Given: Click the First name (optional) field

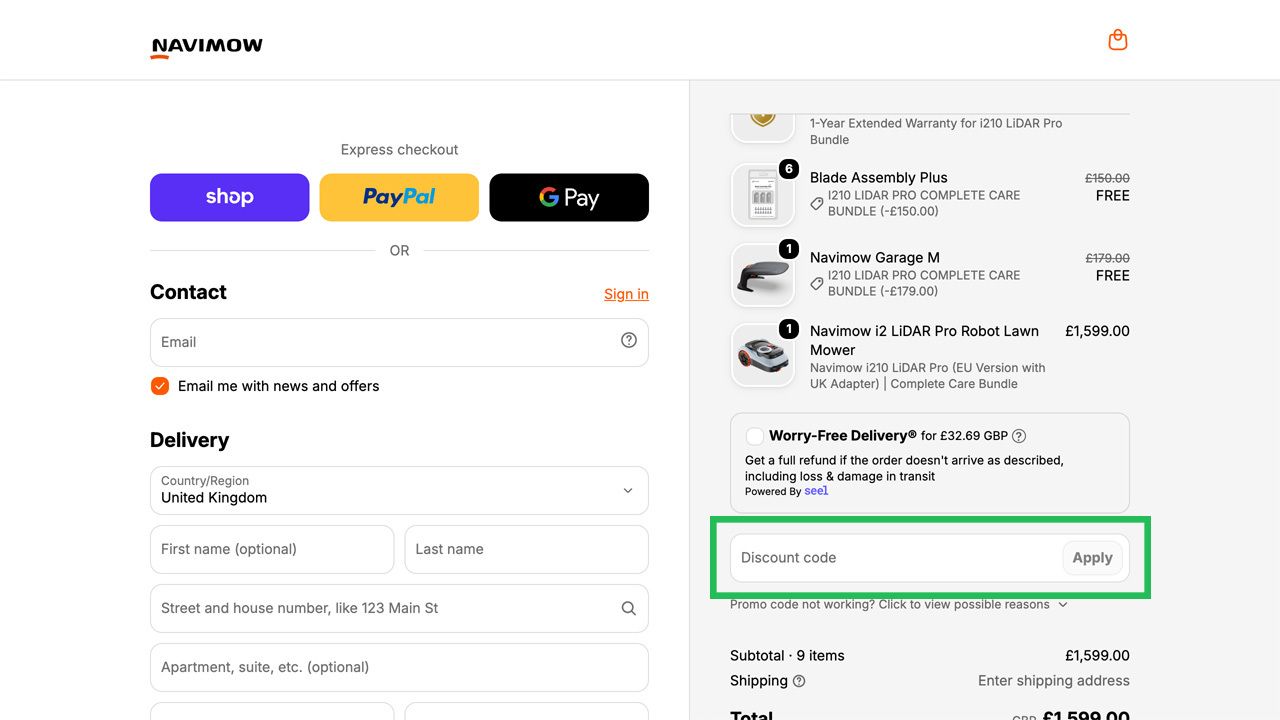Looking at the screenshot, I should [272, 549].
